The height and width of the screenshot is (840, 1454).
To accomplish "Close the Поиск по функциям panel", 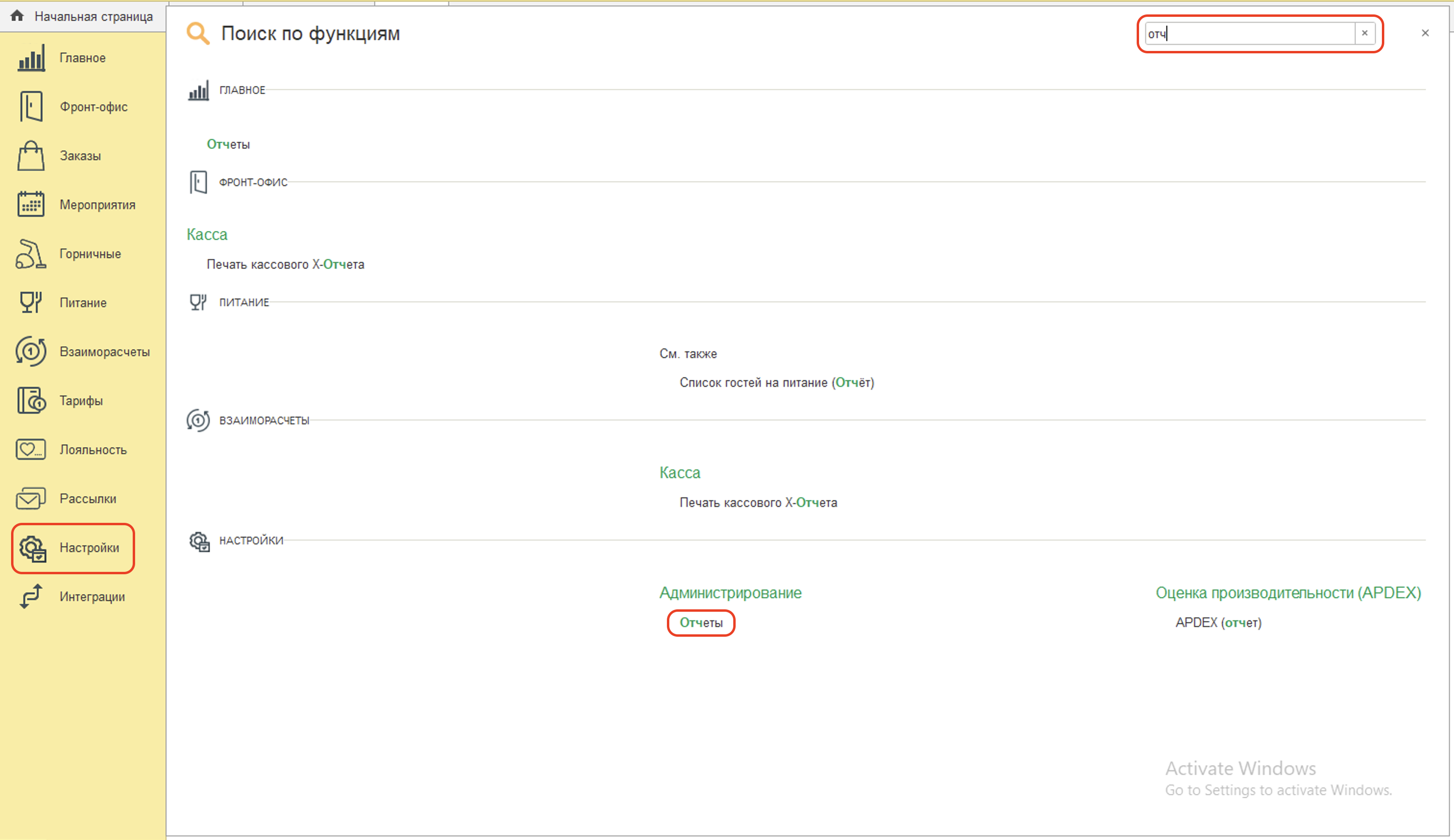I will [x=1425, y=33].
